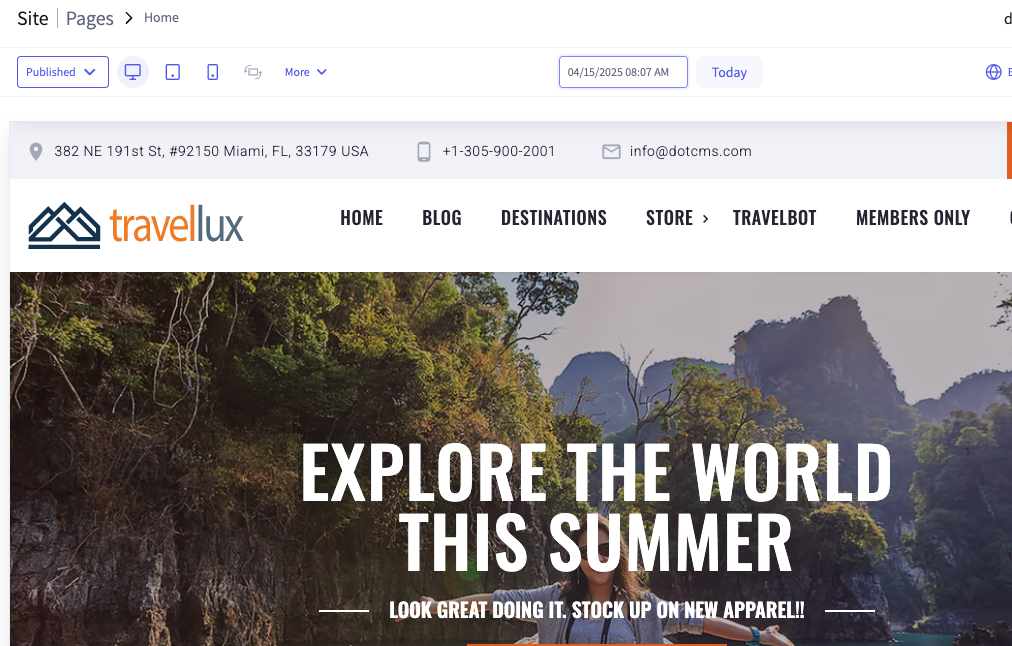Click the globe language icon
The image size is (1012, 646).
pos(993,72)
